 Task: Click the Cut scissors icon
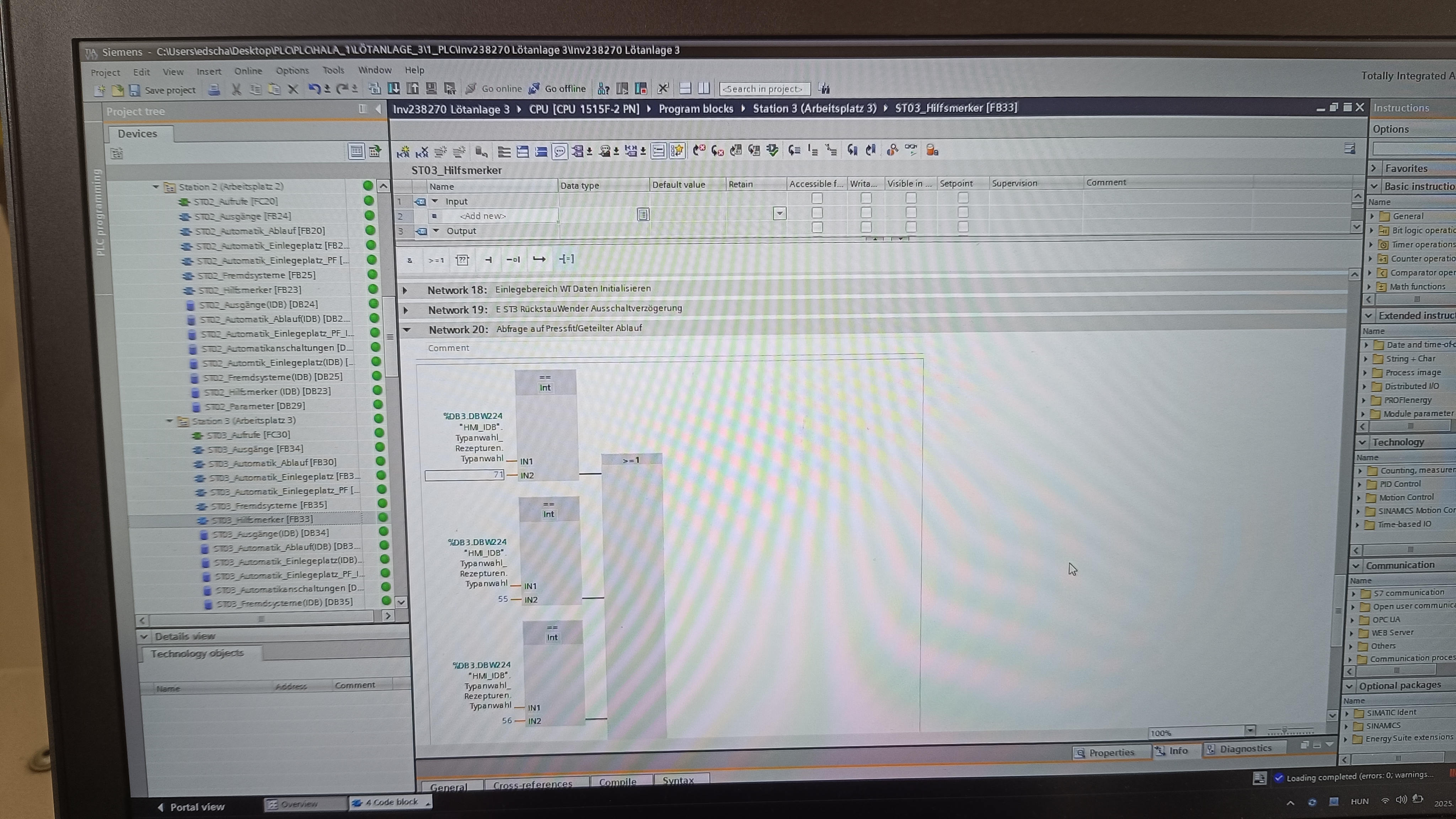(x=237, y=89)
